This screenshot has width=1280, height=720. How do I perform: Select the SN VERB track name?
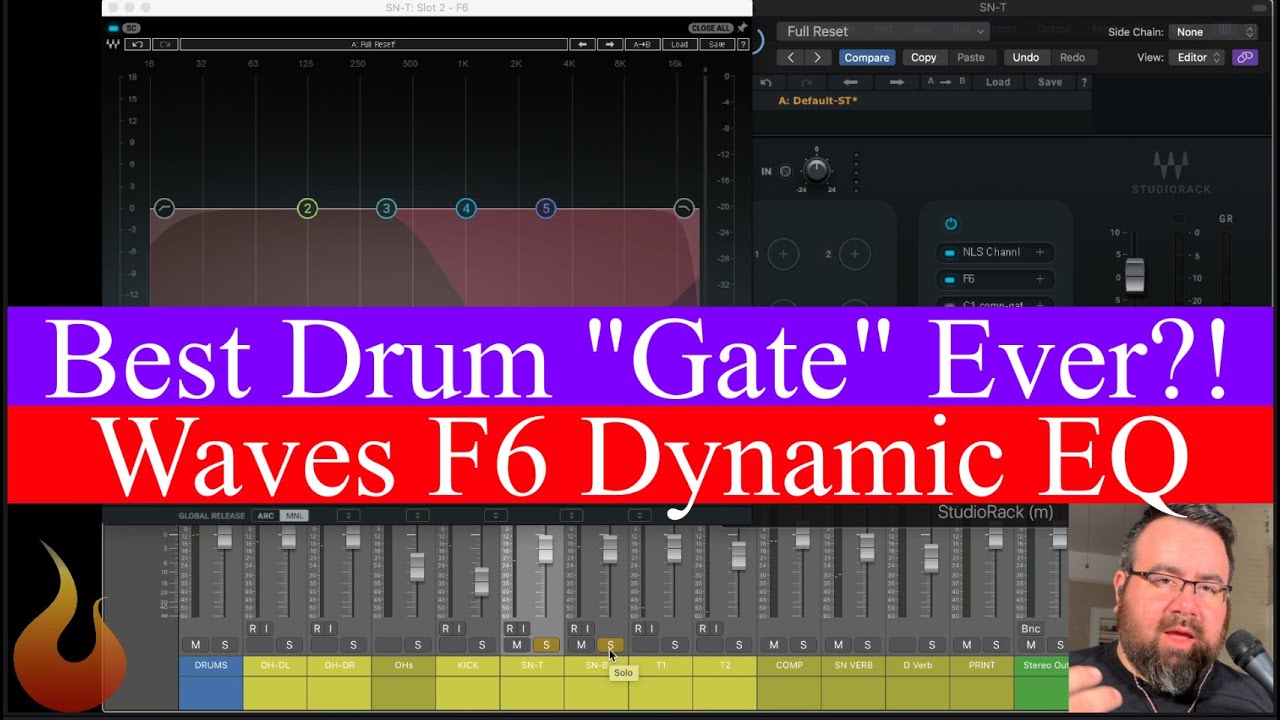pyautogui.click(x=853, y=665)
